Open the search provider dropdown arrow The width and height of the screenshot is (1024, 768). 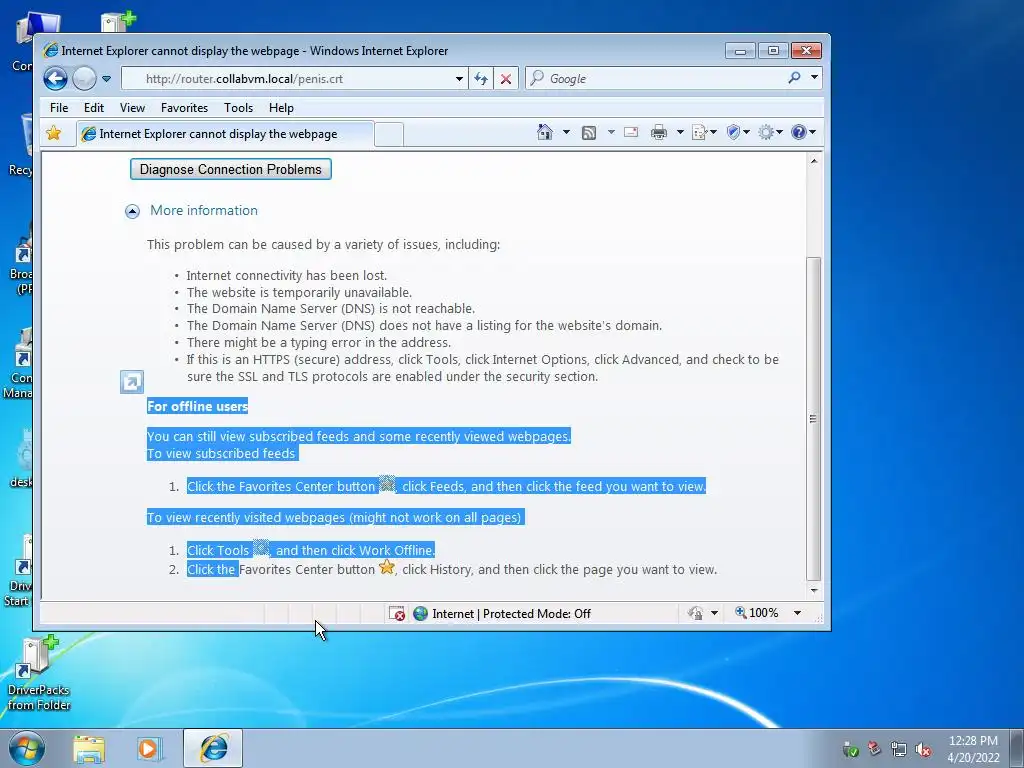point(814,78)
